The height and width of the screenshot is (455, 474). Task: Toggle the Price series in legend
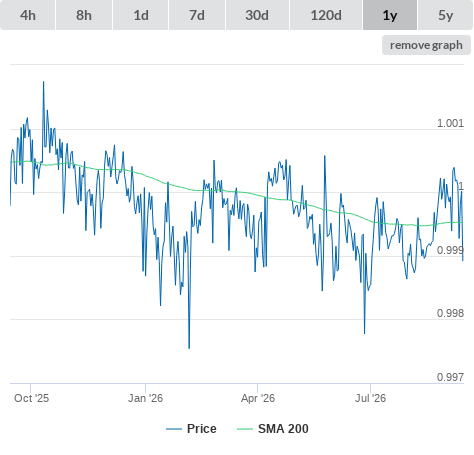coord(202,429)
